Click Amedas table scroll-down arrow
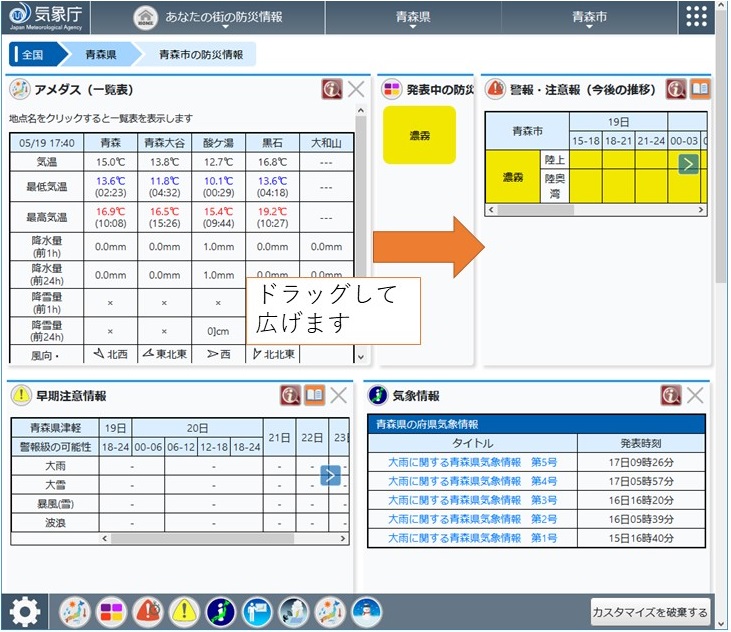This screenshot has width=731, height=632. point(360,357)
